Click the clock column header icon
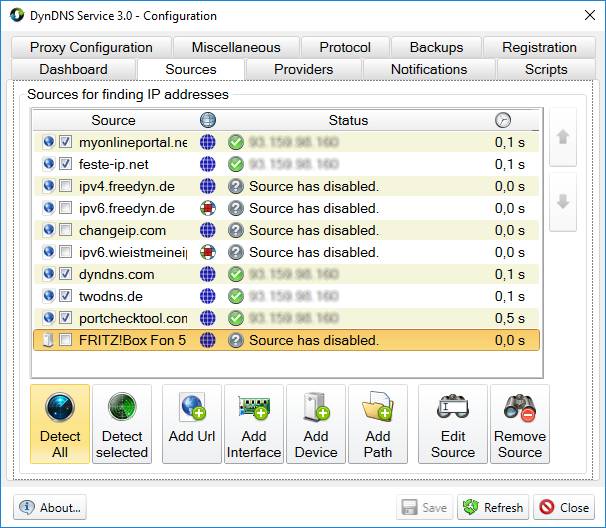Image resolution: width=606 pixels, height=528 pixels. click(503, 120)
